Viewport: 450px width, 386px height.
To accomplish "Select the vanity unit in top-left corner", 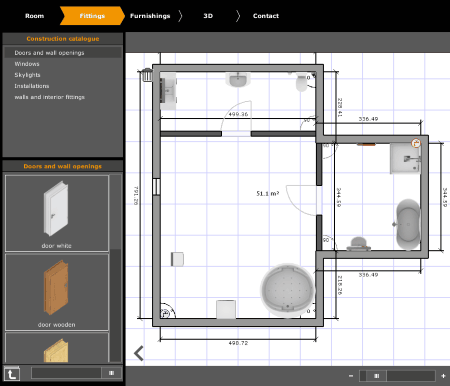I will [168, 92].
